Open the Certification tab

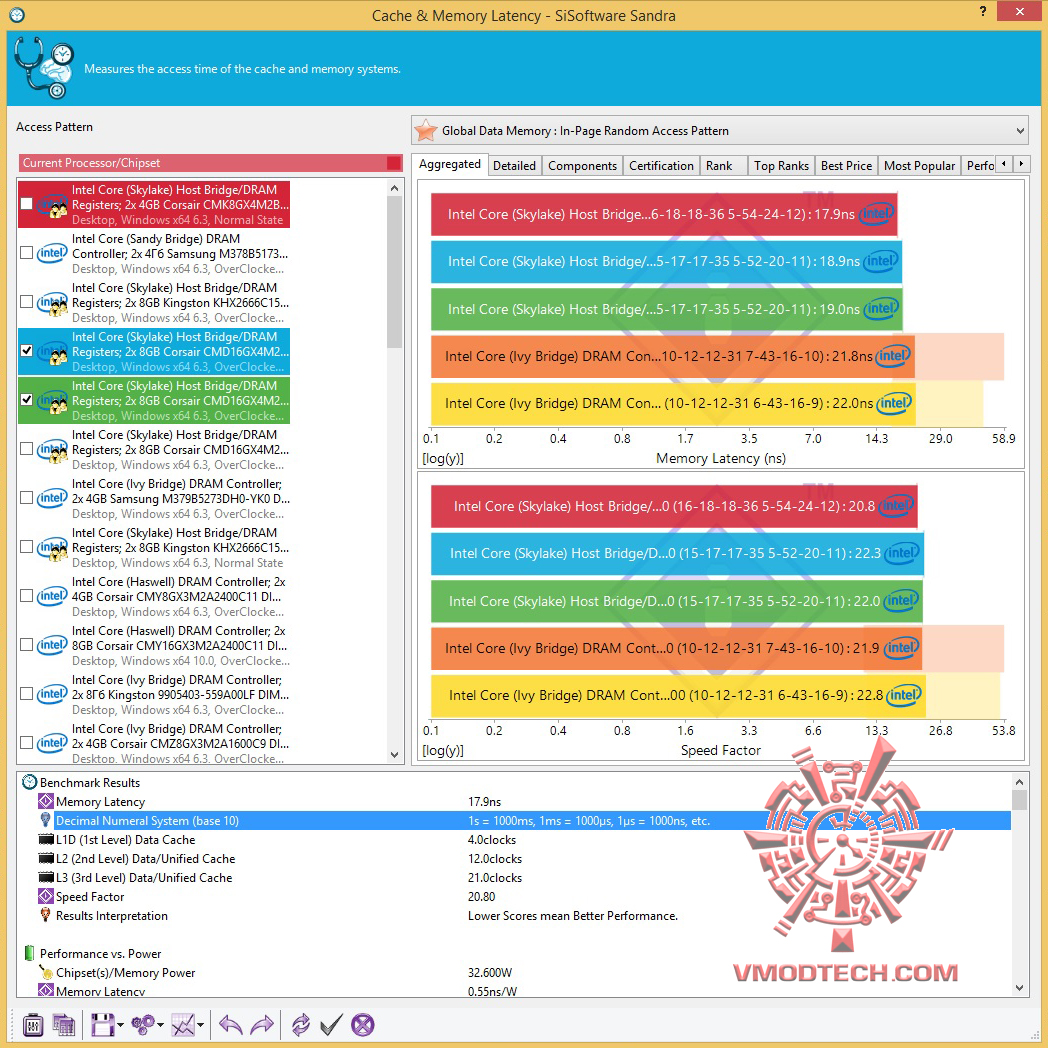(661, 166)
